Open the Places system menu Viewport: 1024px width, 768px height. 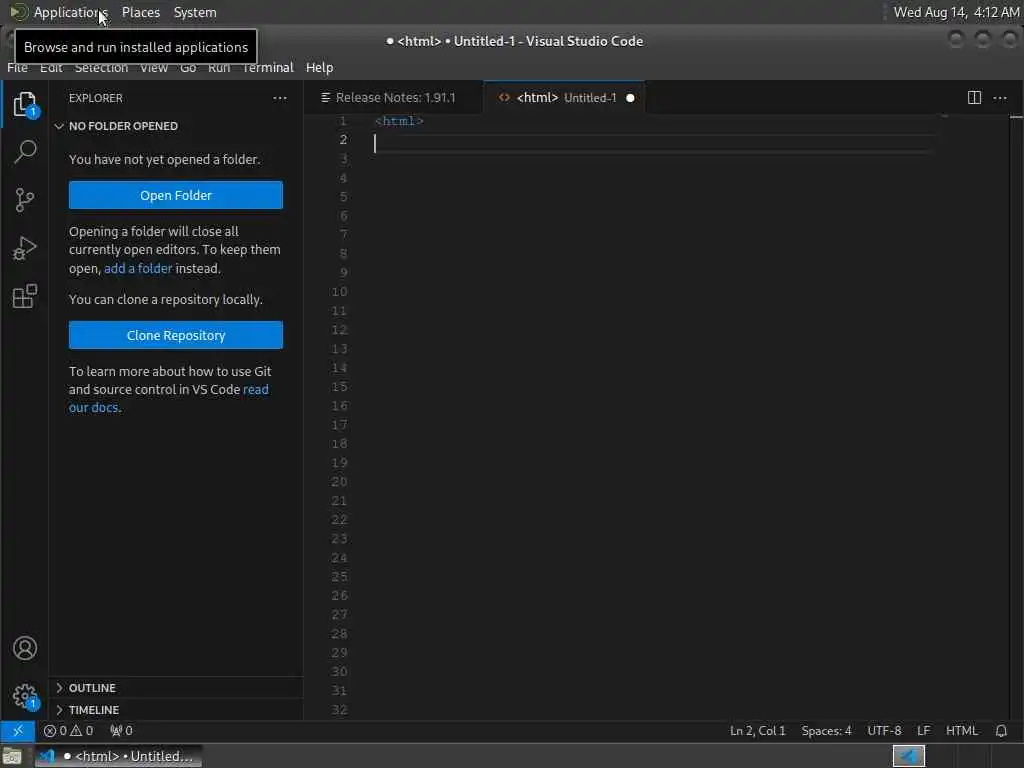[x=140, y=12]
